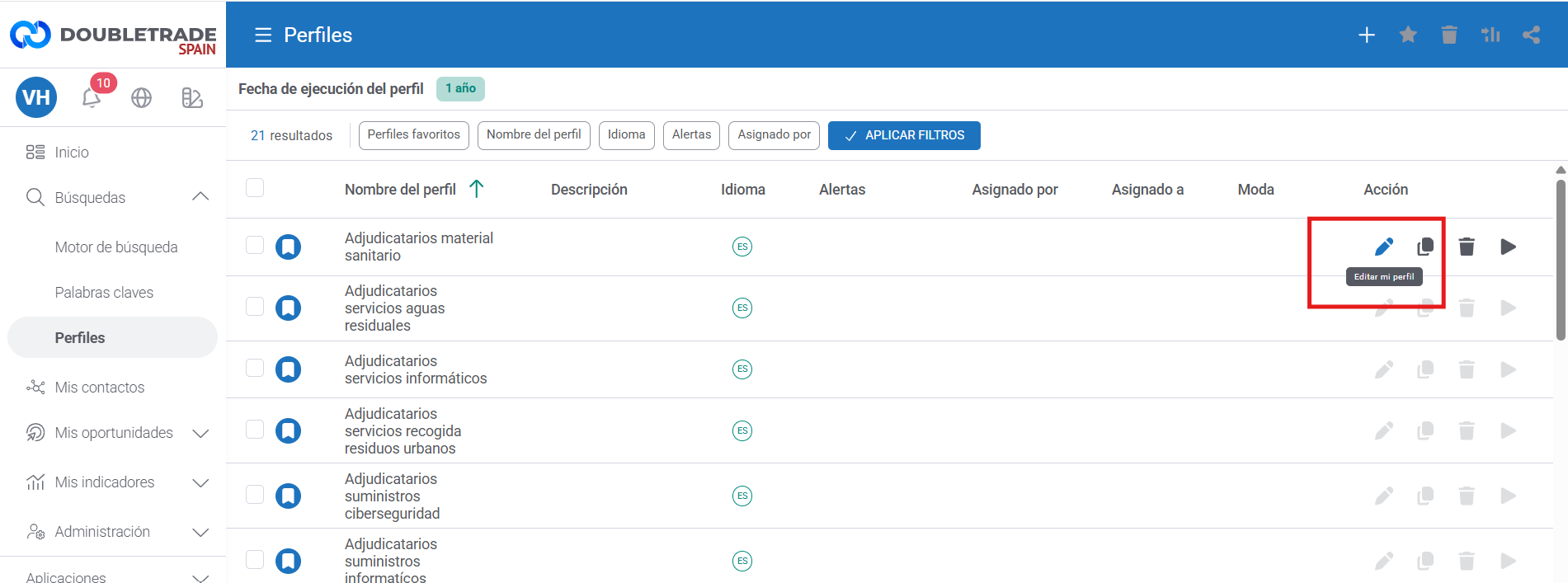Open Palabras claves page
This screenshot has height=583, width=1568.
pos(104,293)
